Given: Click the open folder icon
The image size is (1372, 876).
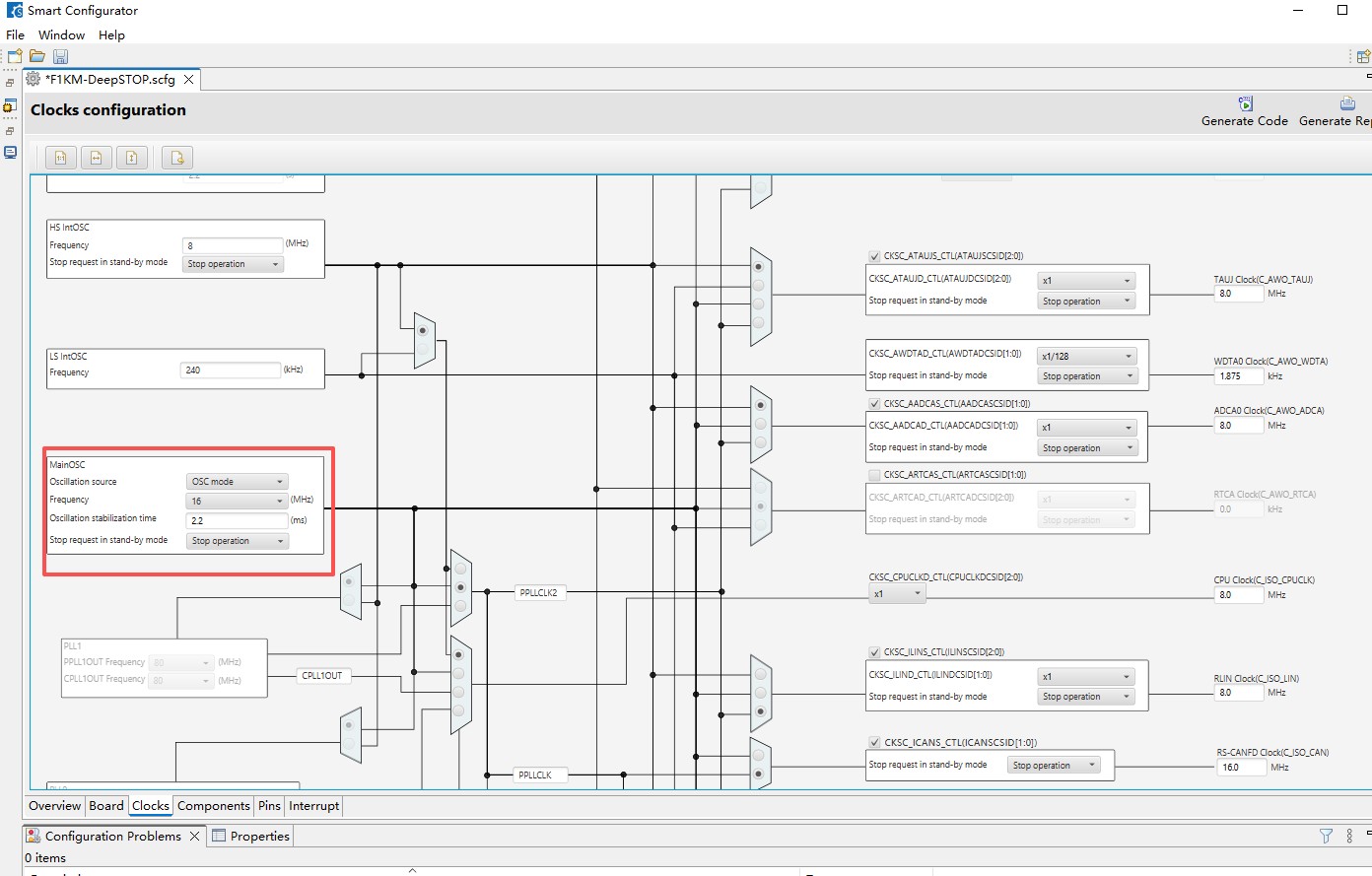Looking at the screenshot, I should pyautogui.click(x=37, y=56).
